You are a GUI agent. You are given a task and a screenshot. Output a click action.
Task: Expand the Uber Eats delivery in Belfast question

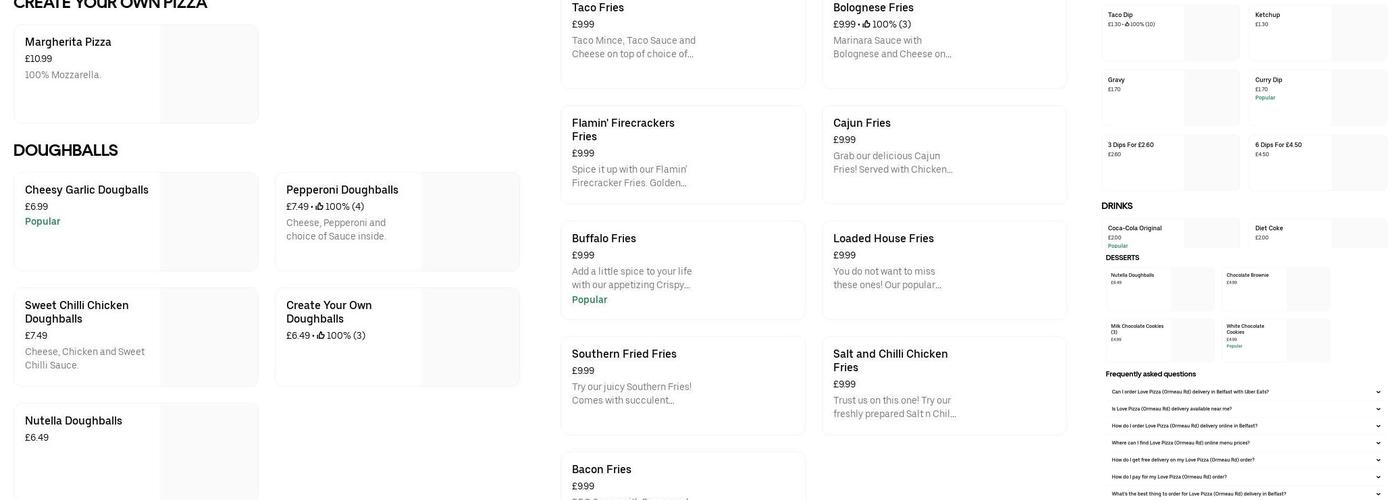point(1378,392)
